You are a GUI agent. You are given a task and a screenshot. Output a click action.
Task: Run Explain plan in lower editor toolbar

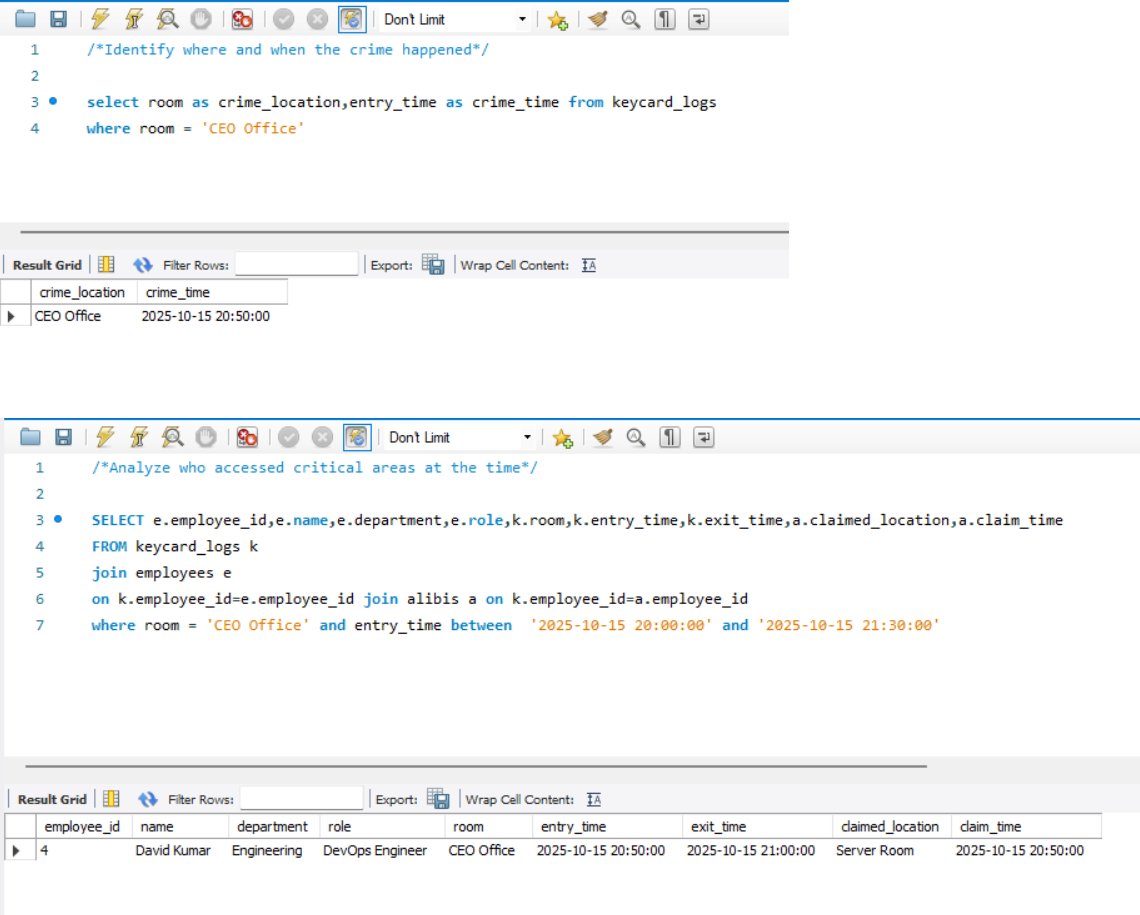172,437
